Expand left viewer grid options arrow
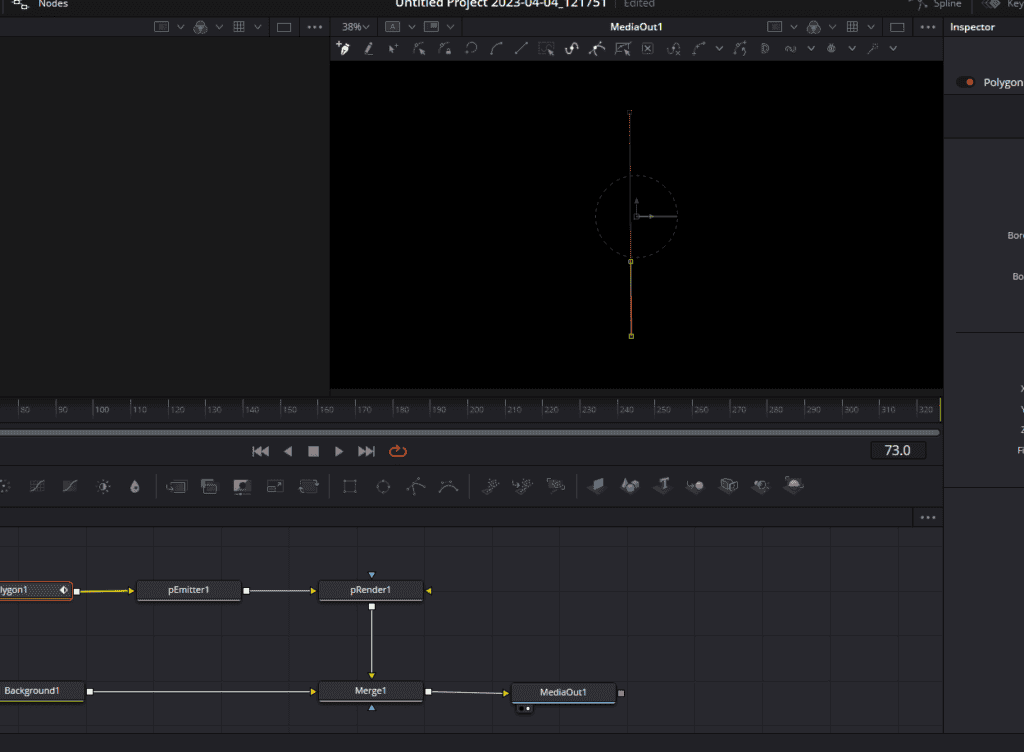This screenshot has width=1024, height=752. [x=258, y=27]
